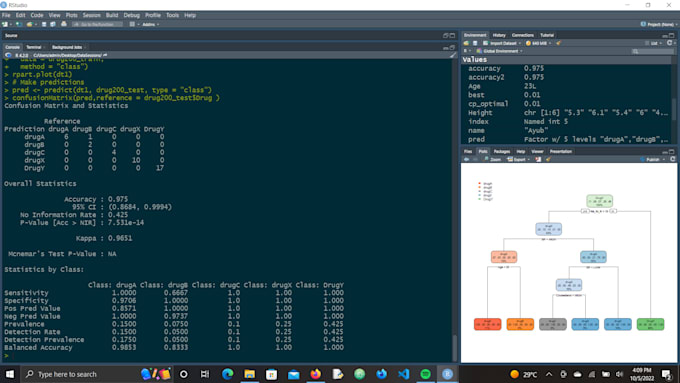This screenshot has width=680, height=383.
Task: Maximize the Source pane
Action: click(x=453, y=35)
